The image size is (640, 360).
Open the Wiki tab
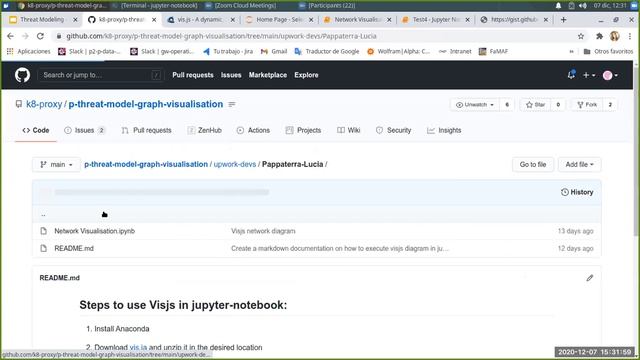(349, 131)
